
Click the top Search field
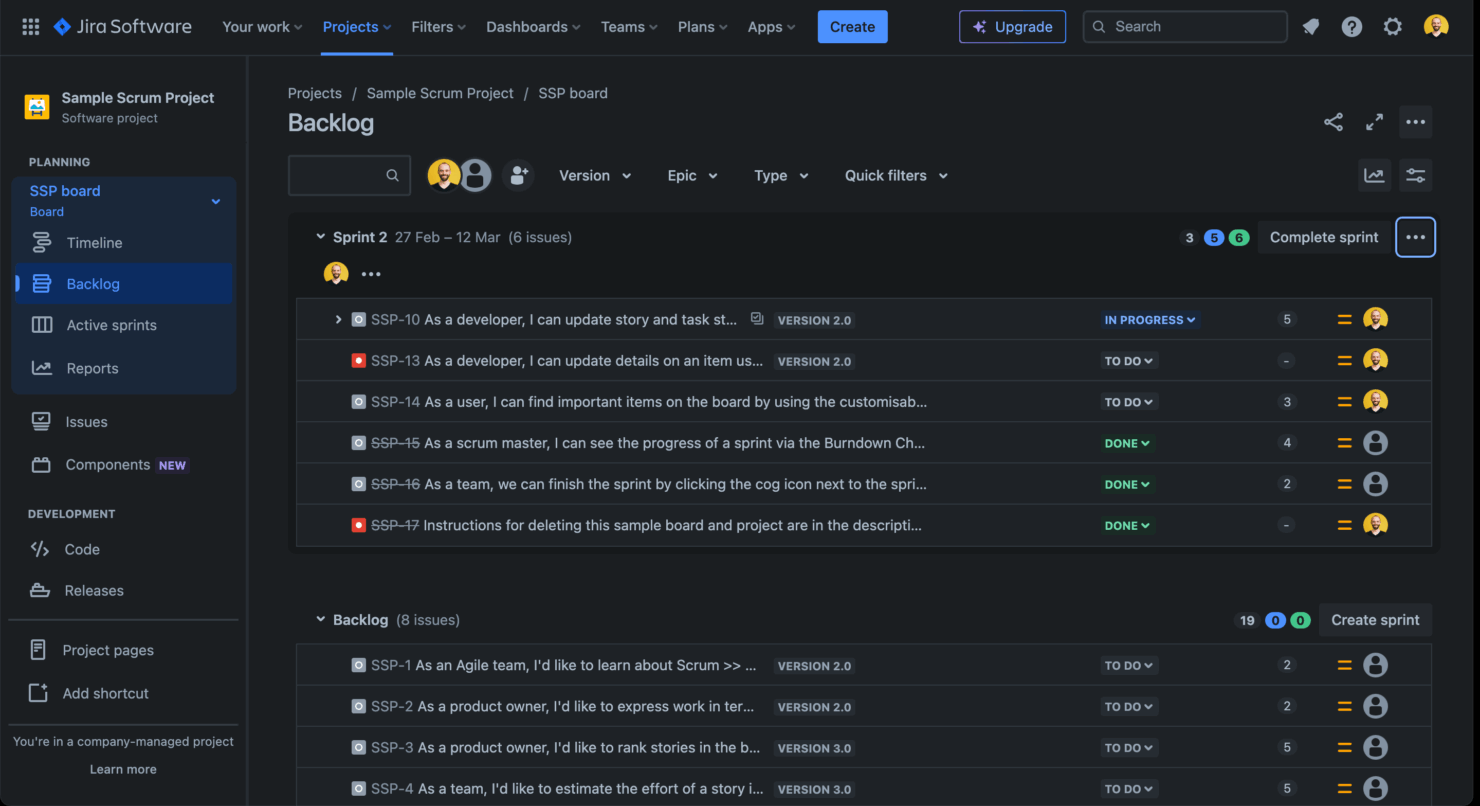1185,27
